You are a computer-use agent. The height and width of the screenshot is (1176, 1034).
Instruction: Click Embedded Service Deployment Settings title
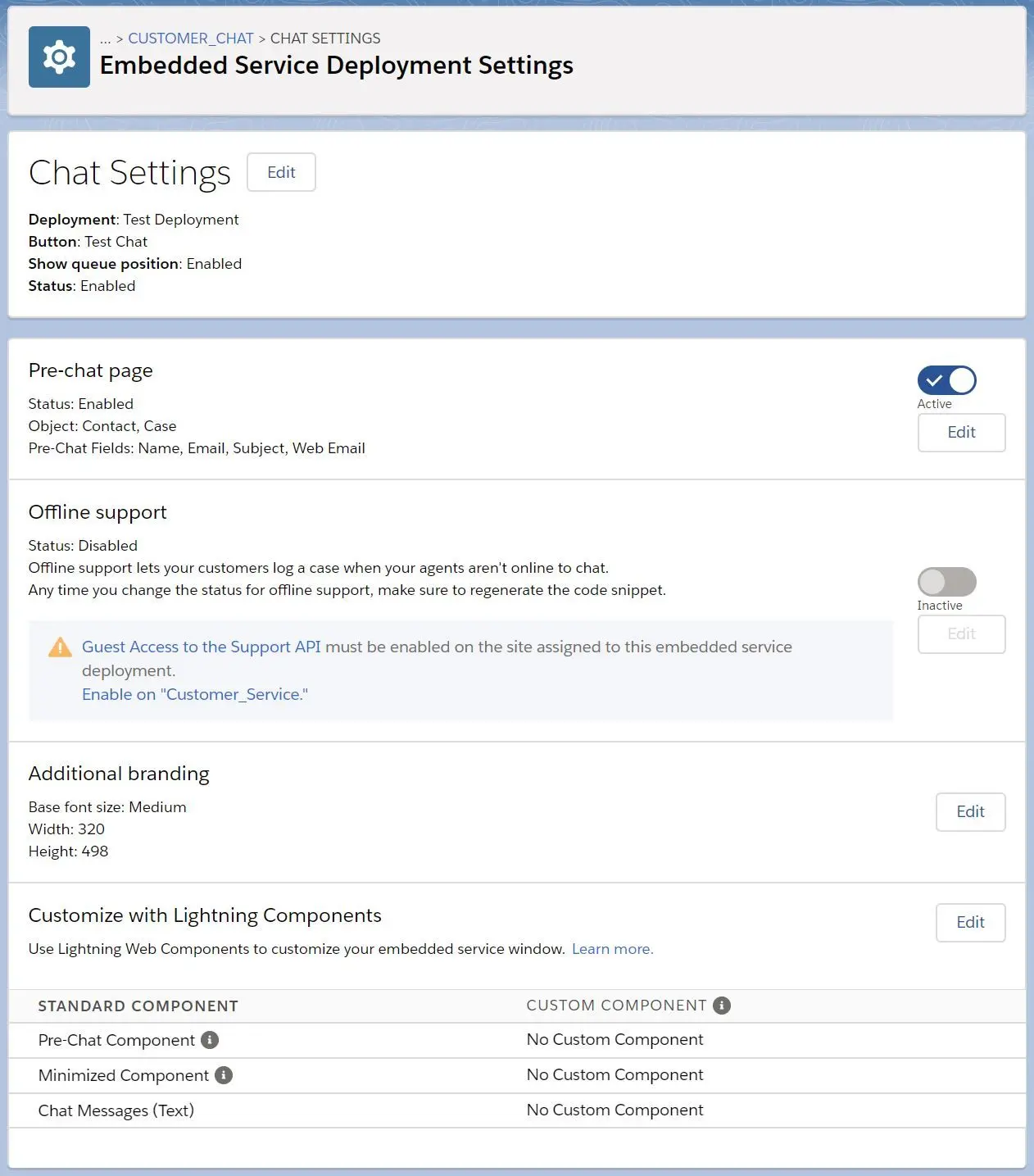(x=337, y=66)
